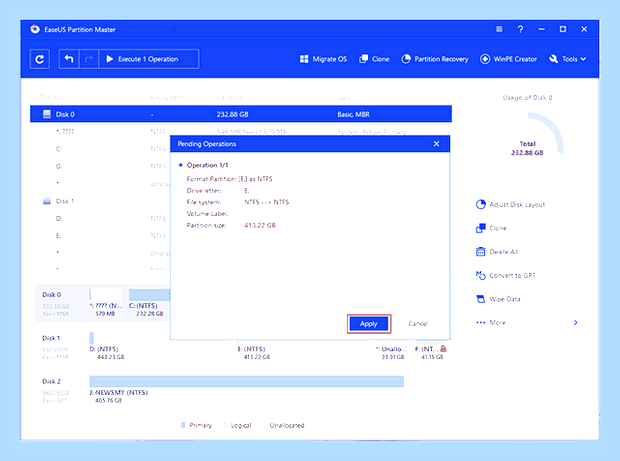
Task: Select the E: (NTFS) 413.22 GB block
Action: tap(254, 353)
